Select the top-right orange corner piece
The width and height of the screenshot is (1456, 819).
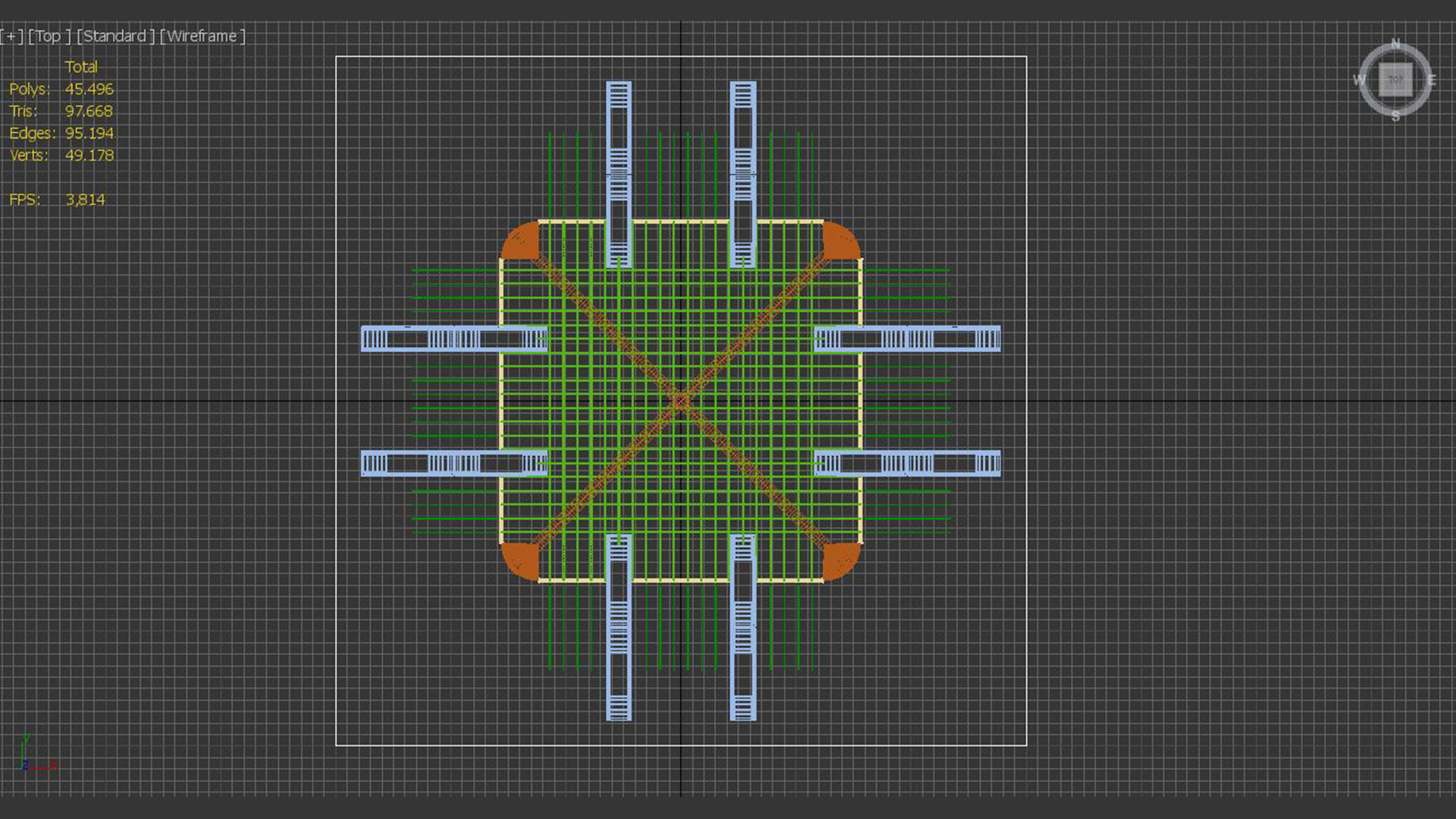[x=840, y=240]
